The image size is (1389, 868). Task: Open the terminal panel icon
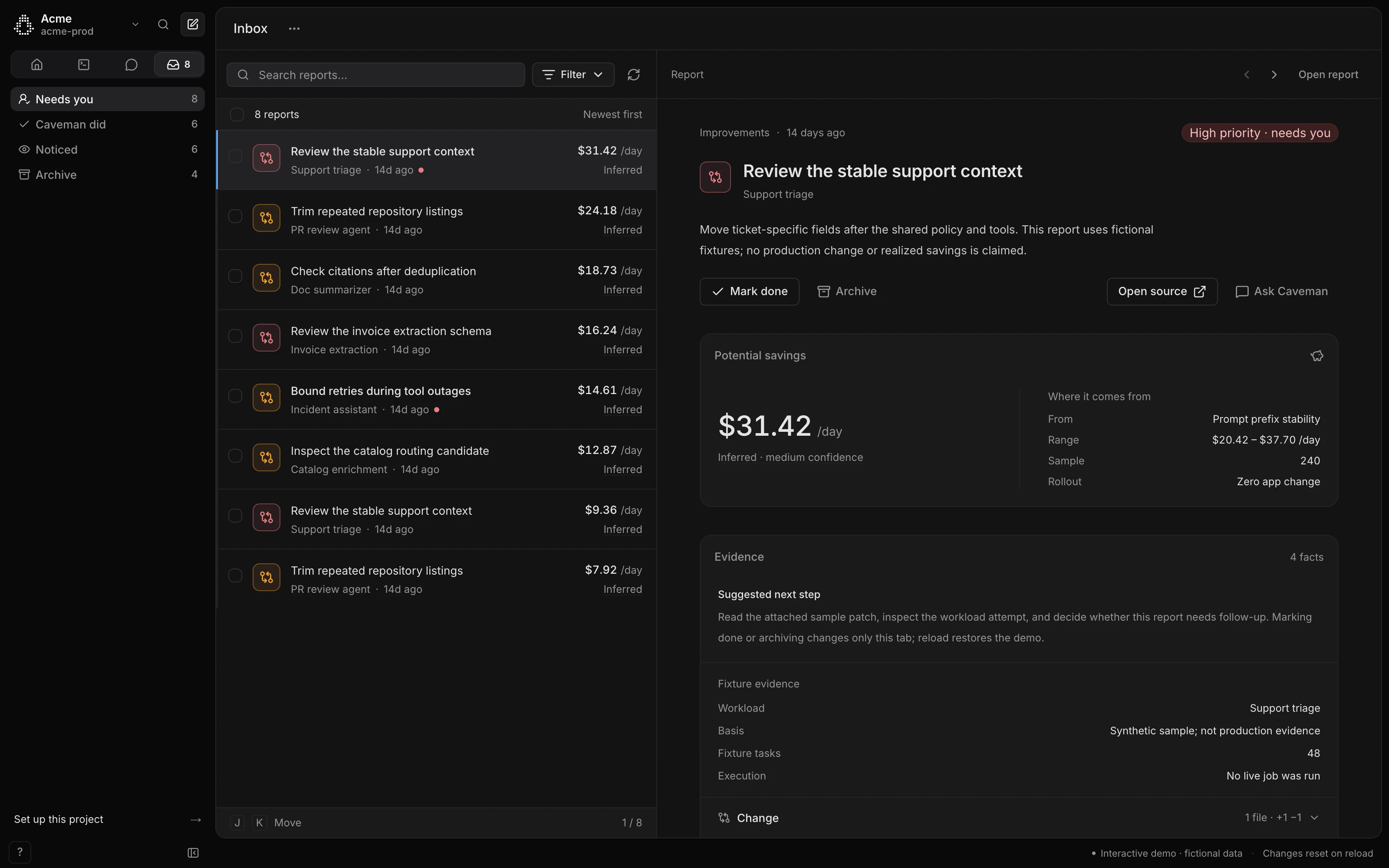tap(84, 64)
